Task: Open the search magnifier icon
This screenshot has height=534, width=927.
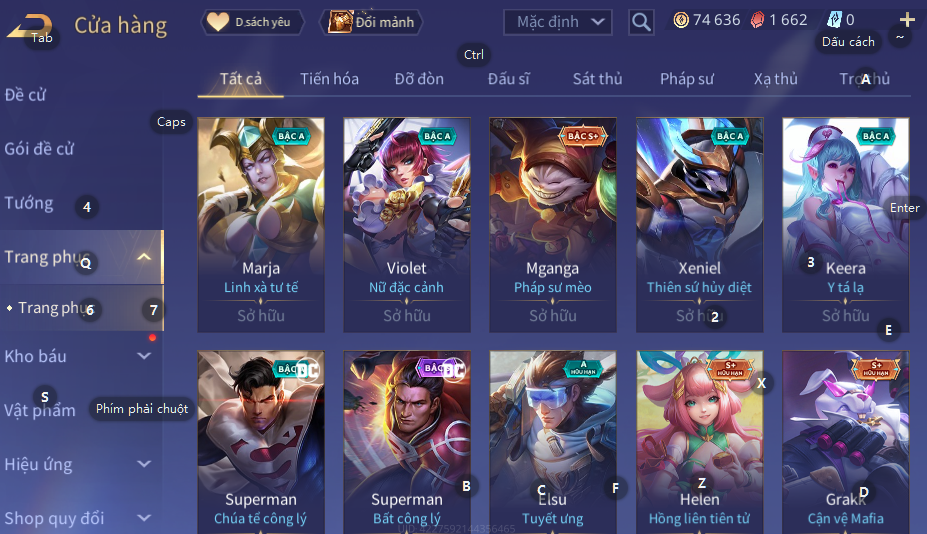Action: [641, 22]
